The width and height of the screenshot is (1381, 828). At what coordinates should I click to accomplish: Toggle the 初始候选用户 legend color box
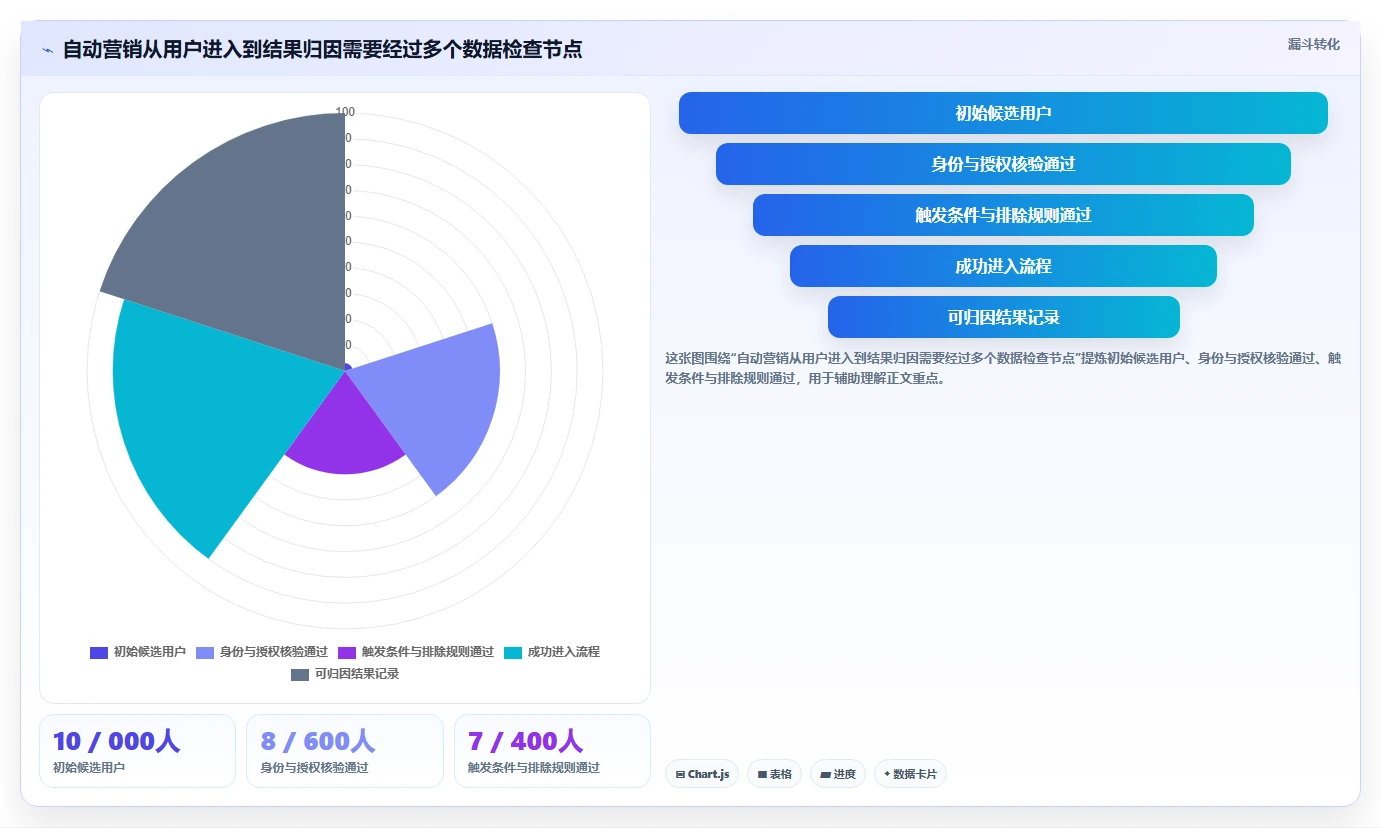99,652
